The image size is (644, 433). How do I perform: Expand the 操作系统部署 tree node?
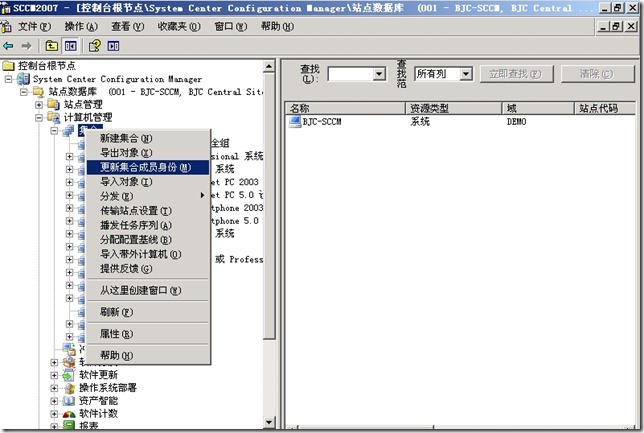tap(54, 388)
